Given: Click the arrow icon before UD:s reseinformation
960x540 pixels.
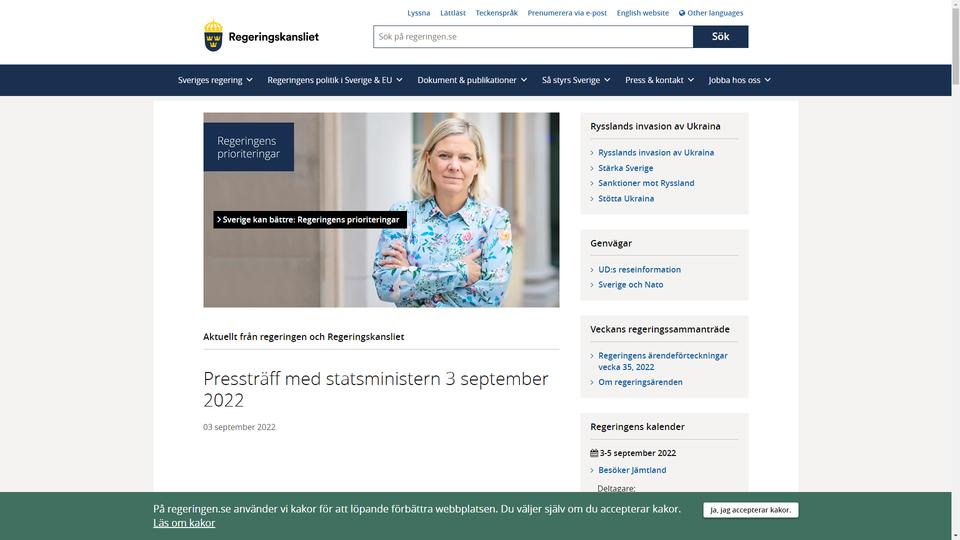Looking at the screenshot, I should pyautogui.click(x=592, y=270).
